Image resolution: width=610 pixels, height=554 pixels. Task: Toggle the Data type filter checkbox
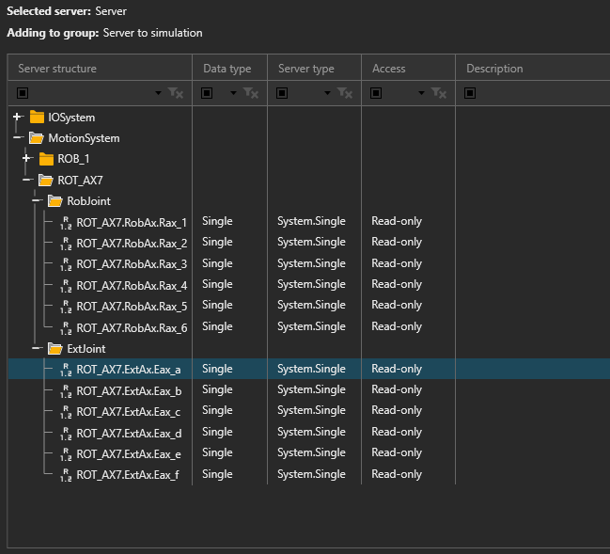click(x=208, y=93)
